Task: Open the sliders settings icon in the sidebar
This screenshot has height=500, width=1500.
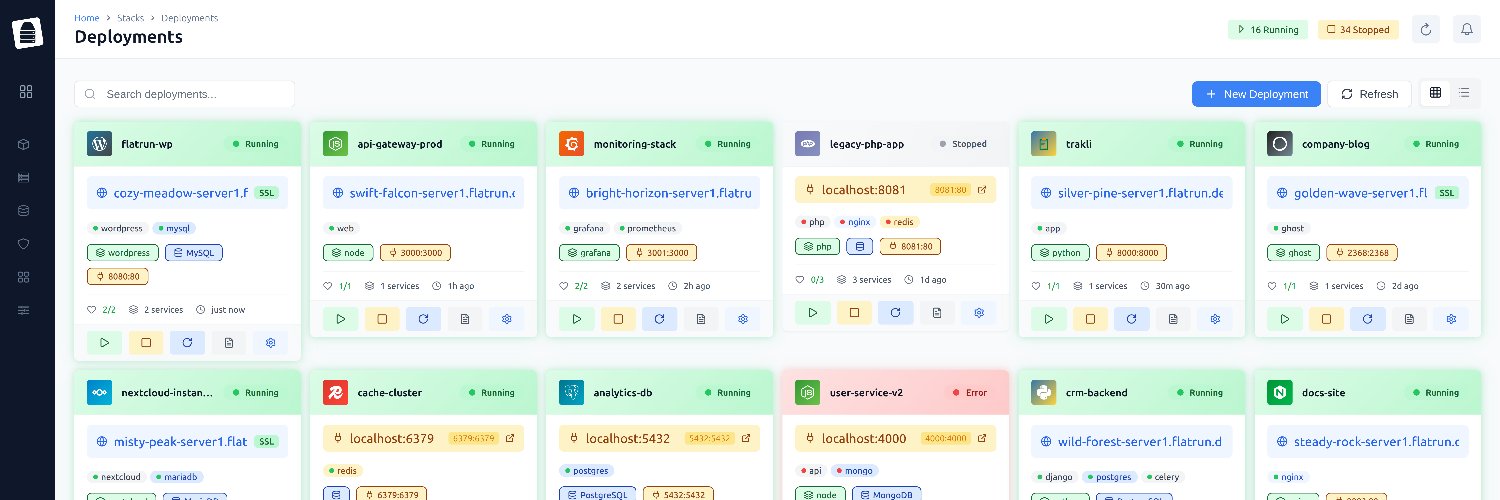Action: click(24, 310)
